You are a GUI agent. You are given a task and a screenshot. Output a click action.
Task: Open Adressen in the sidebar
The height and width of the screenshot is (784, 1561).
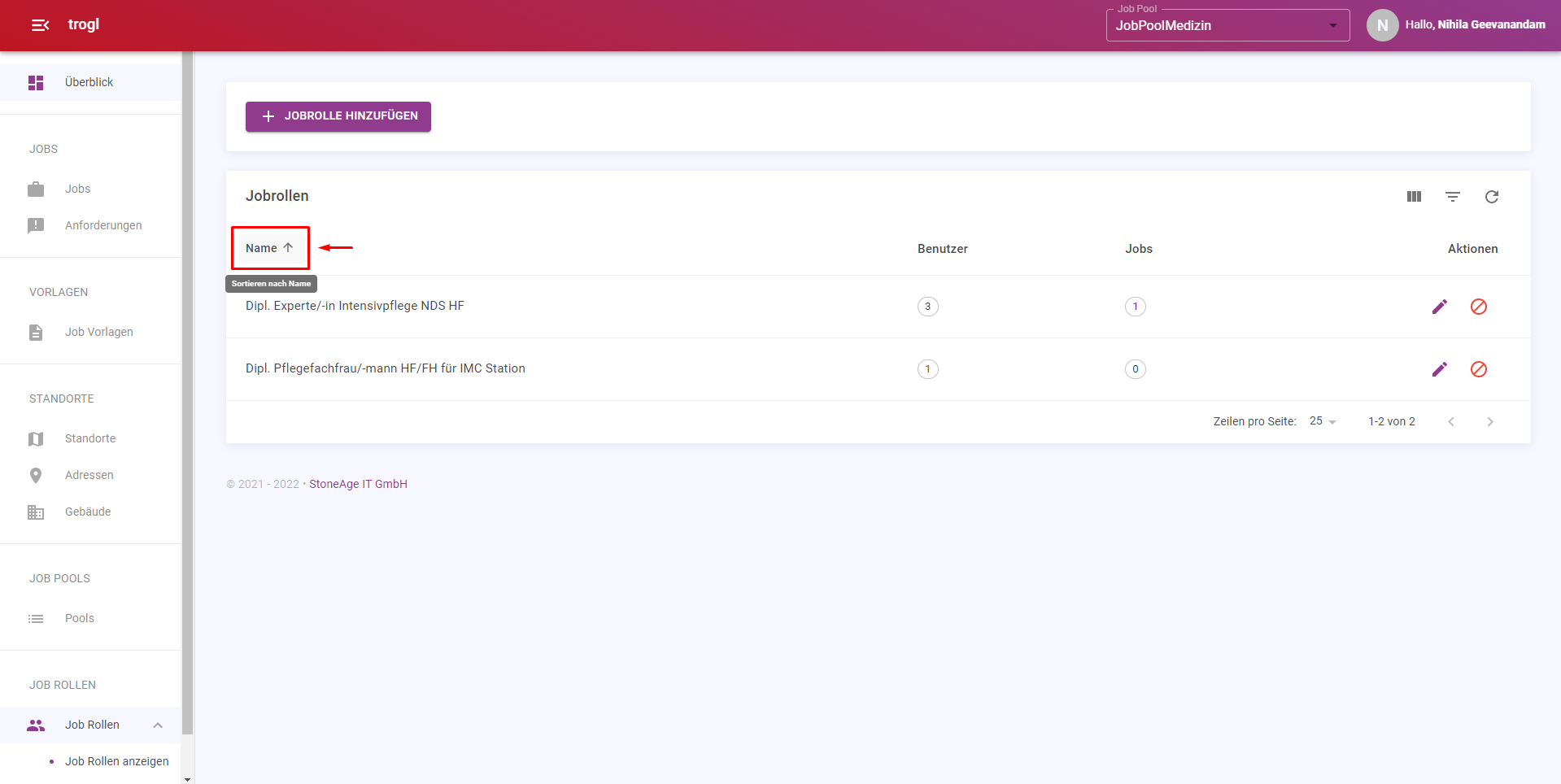pos(90,475)
